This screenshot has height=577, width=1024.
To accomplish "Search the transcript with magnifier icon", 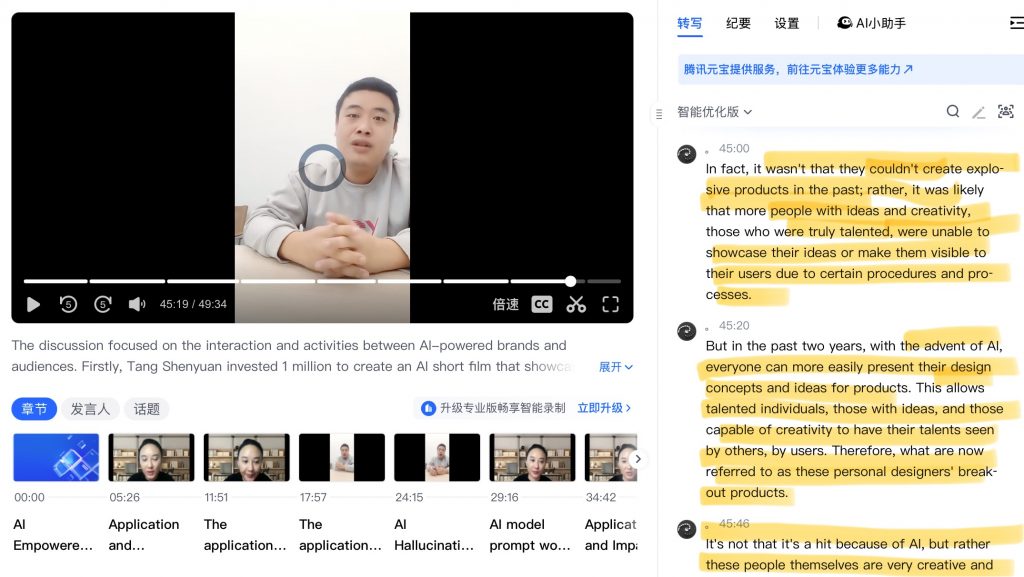I will (x=953, y=112).
